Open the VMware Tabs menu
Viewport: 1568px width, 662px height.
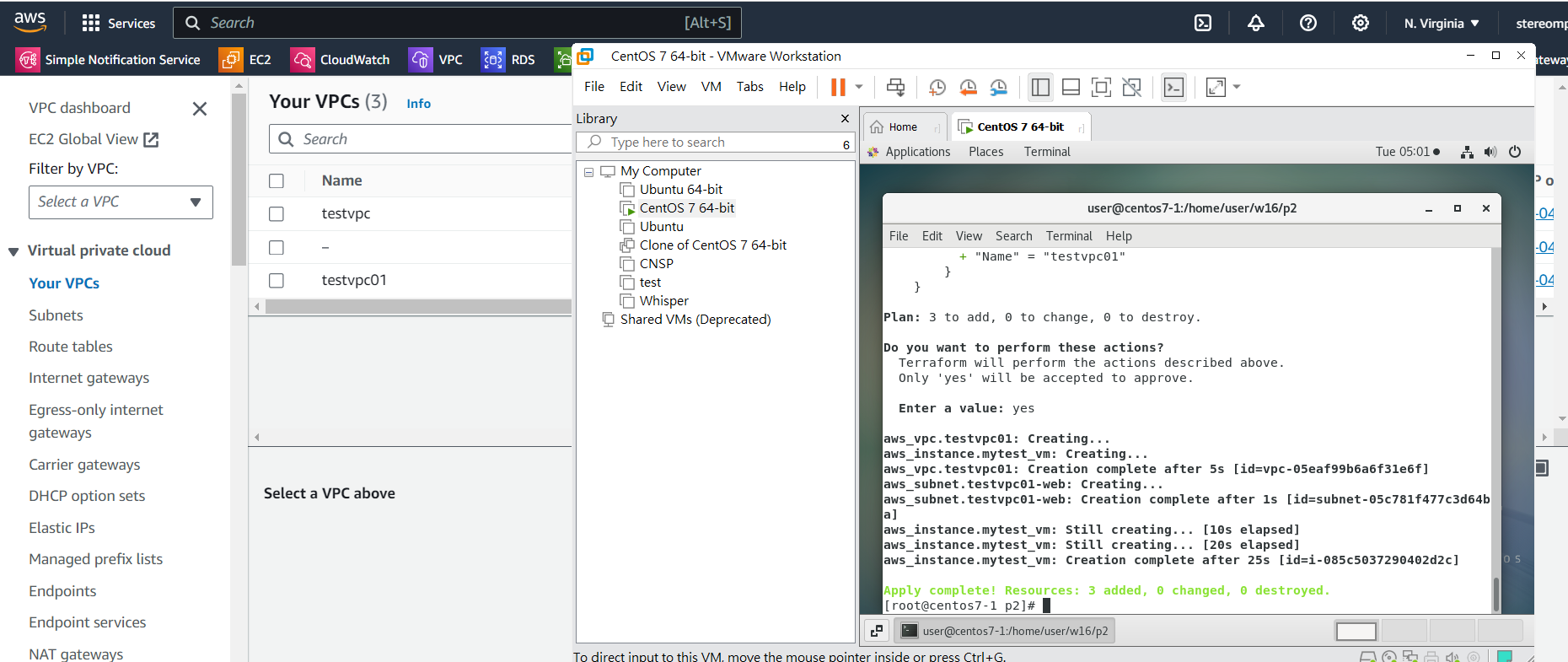click(x=750, y=87)
